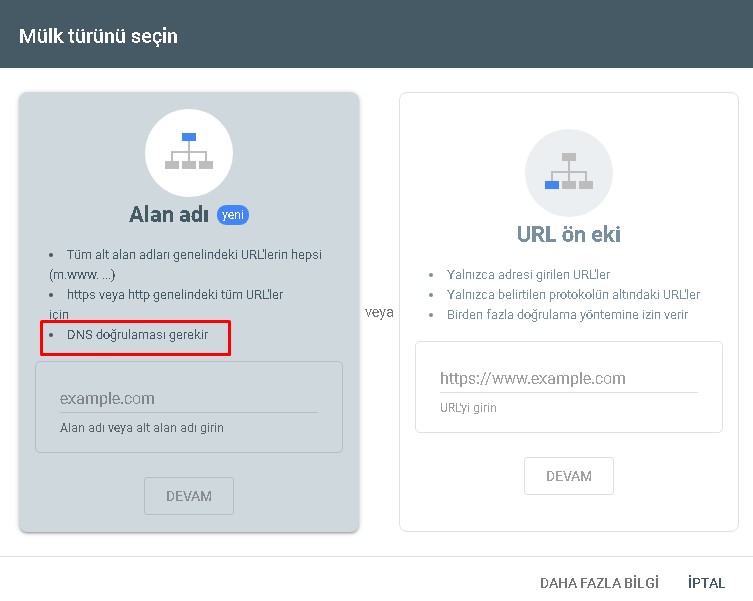The height and width of the screenshot is (601, 753).
Task: Click the "DNS doğrulaması gerekir" bullet text
Action: coord(137,335)
